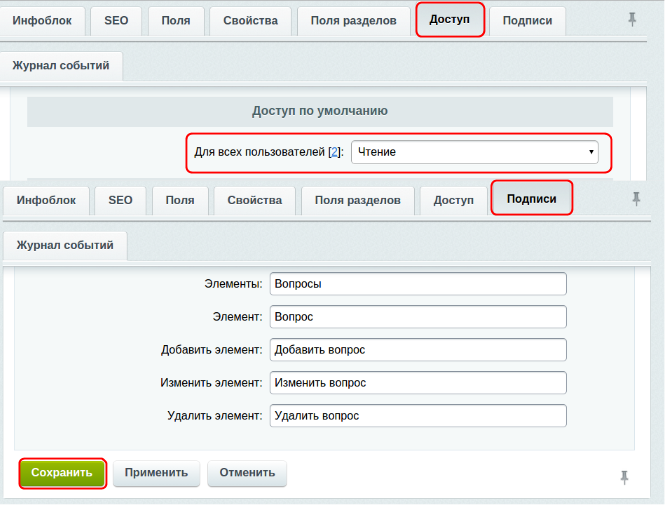Click the 'Добавить элемент' text field
Image resolution: width=671 pixels, height=512 pixels.
(x=418, y=350)
